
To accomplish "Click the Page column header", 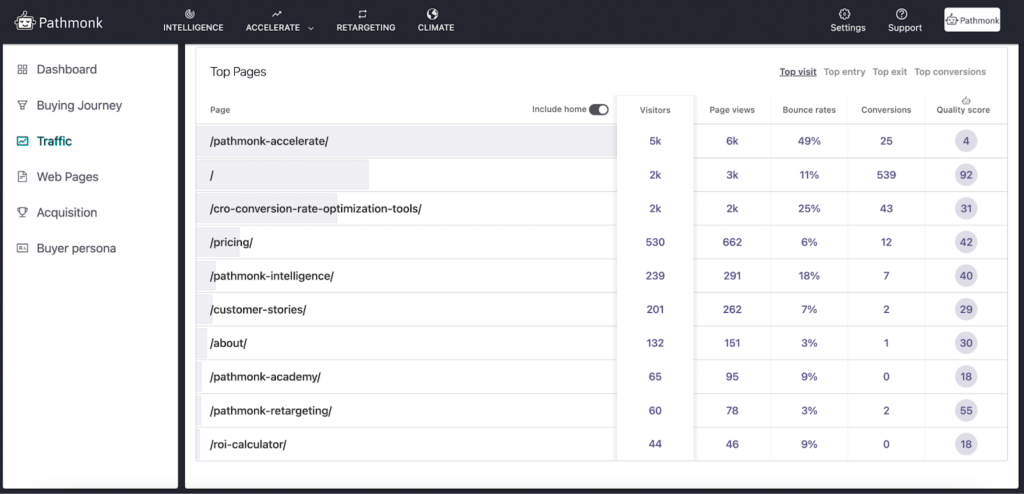I will coord(220,110).
